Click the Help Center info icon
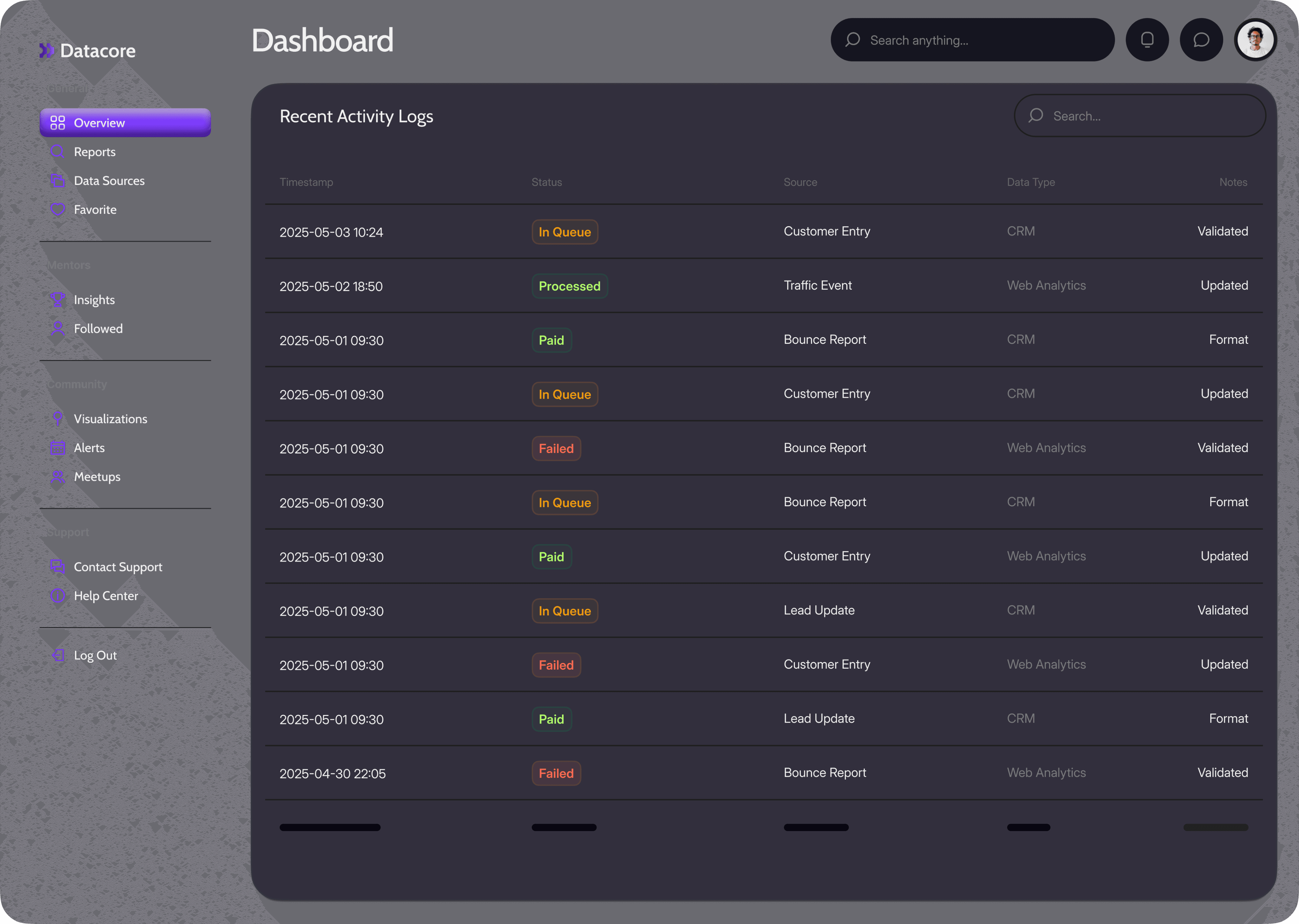1299x924 pixels. point(57,596)
